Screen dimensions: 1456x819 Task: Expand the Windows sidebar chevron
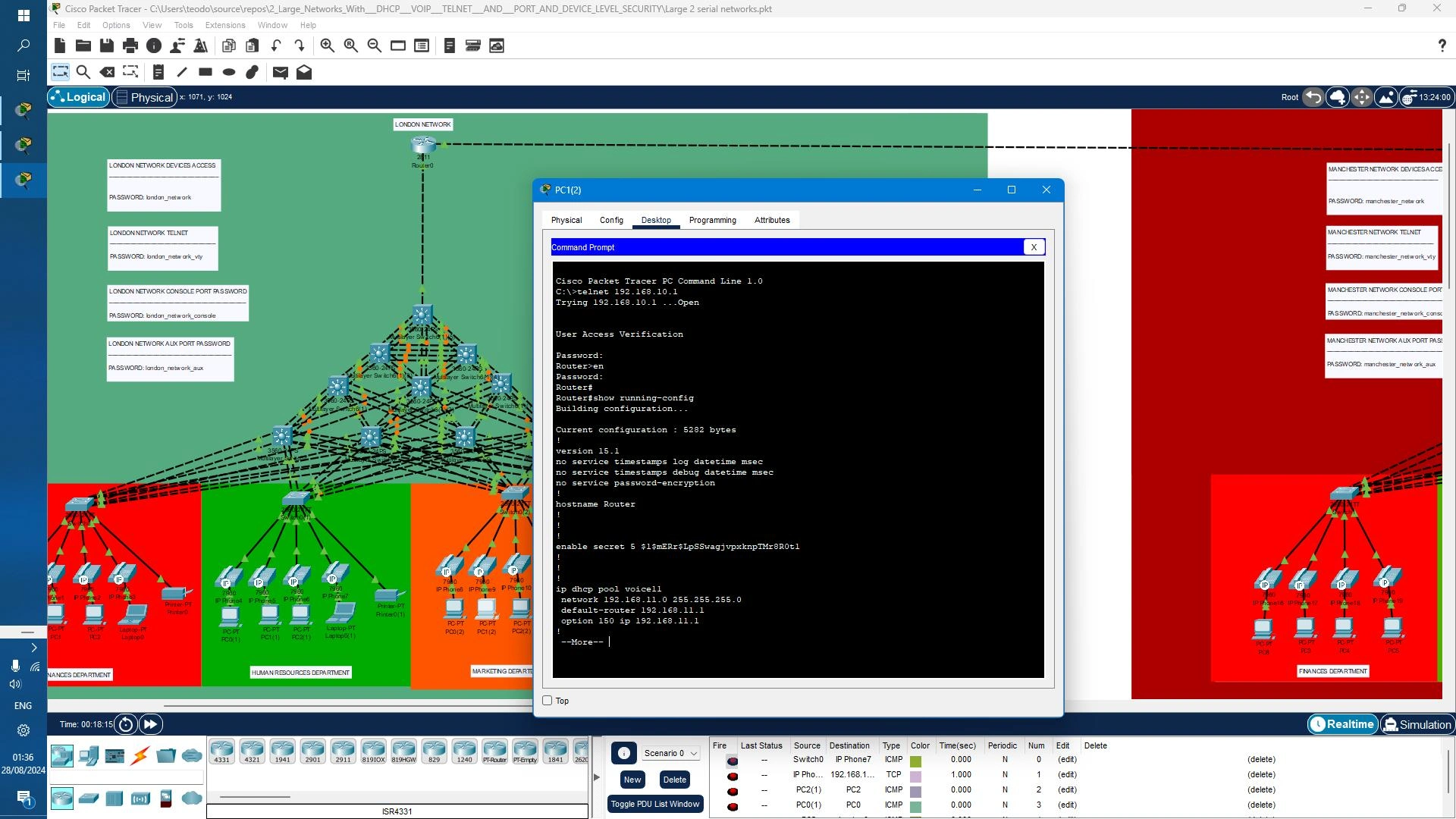click(34, 648)
